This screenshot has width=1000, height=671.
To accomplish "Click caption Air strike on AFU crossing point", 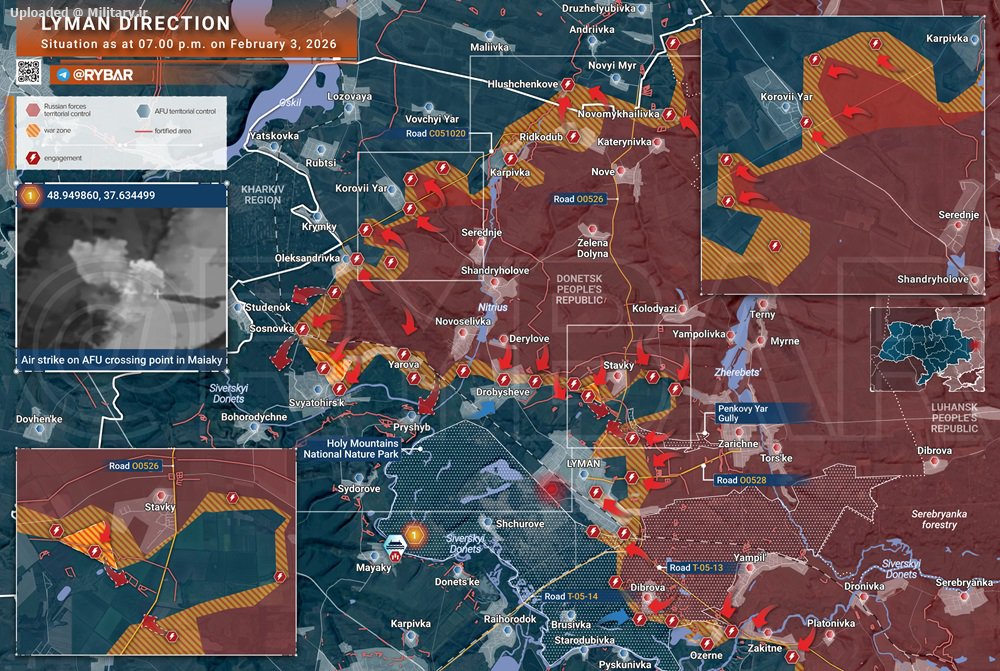I will click(x=122, y=360).
